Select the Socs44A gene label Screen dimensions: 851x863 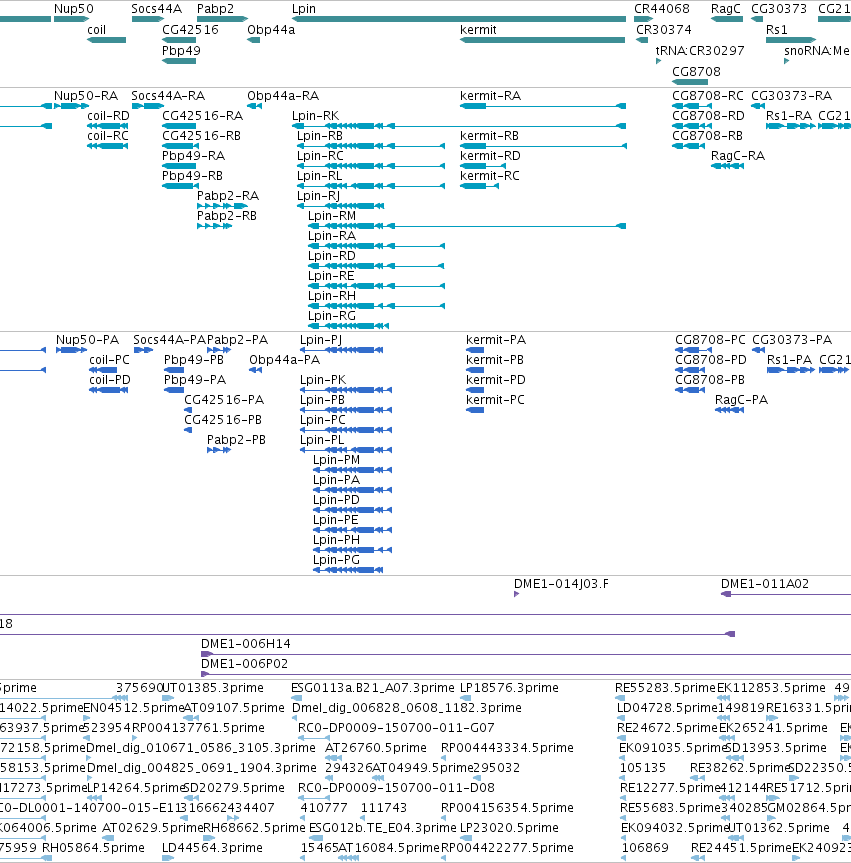tap(156, 9)
